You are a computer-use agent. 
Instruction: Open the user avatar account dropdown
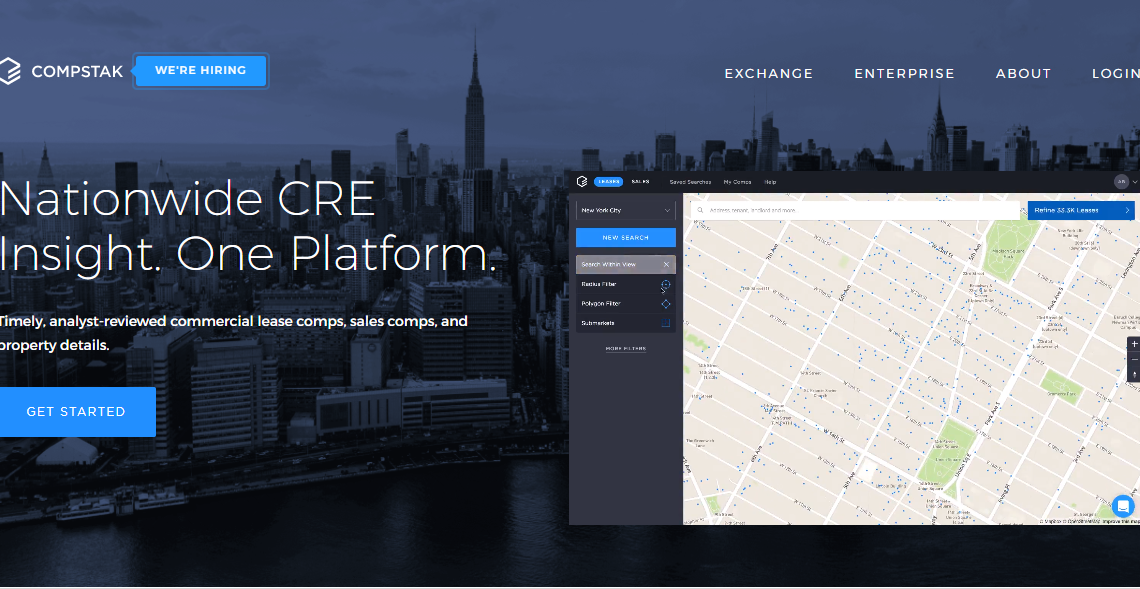[x=1126, y=182]
